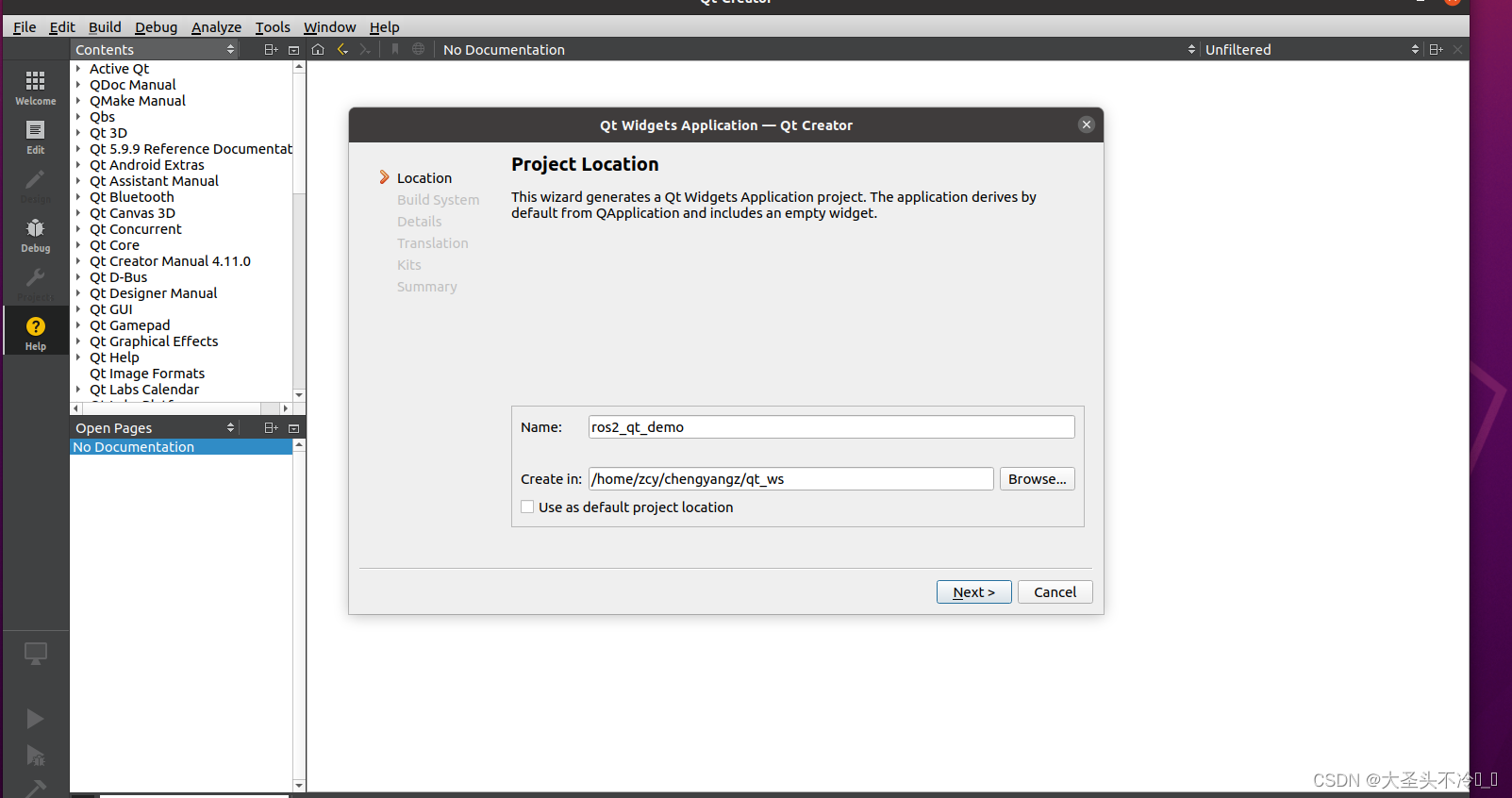The width and height of the screenshot is (1512, 798).
Task: Open the Edit menu
Action: pos(62,26)
